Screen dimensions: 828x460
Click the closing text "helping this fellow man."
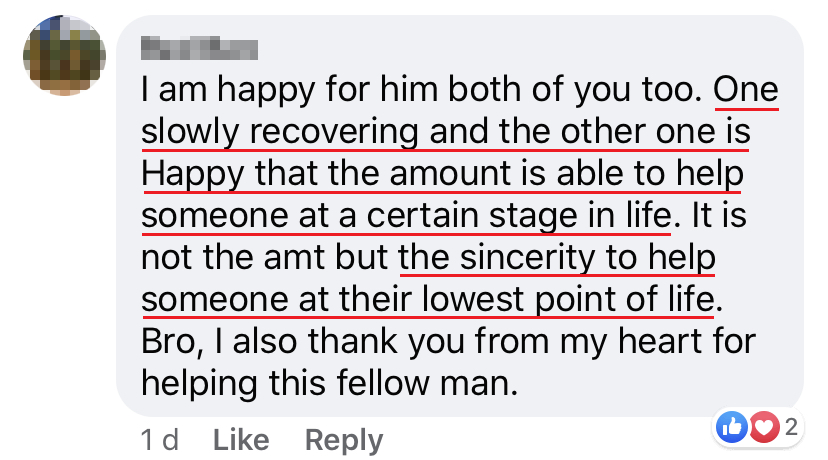click(x=329, y=383)
